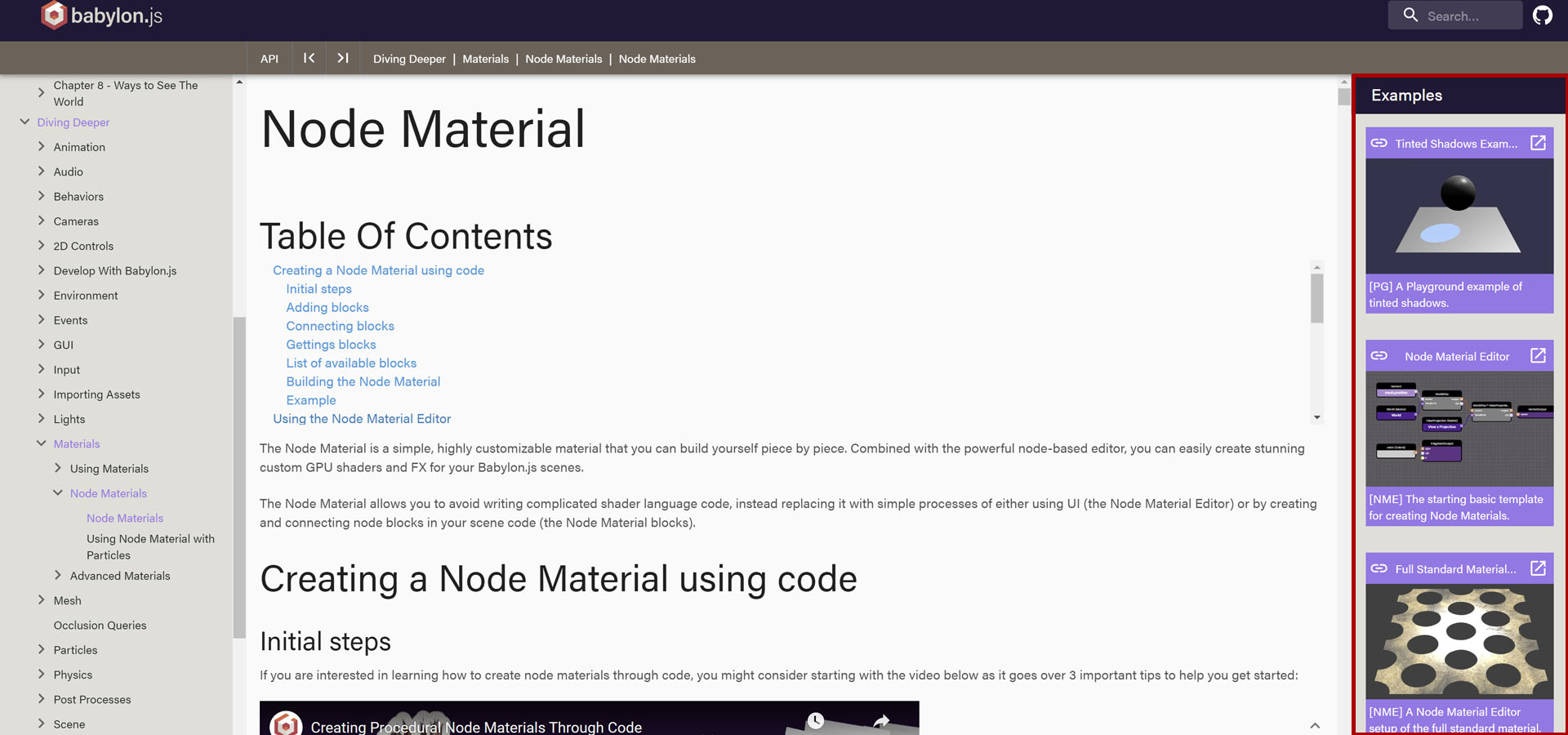Click the video channel avatar icon
Image resolution: width=1568 pixels, height=735 pixels.
[285, 724]
